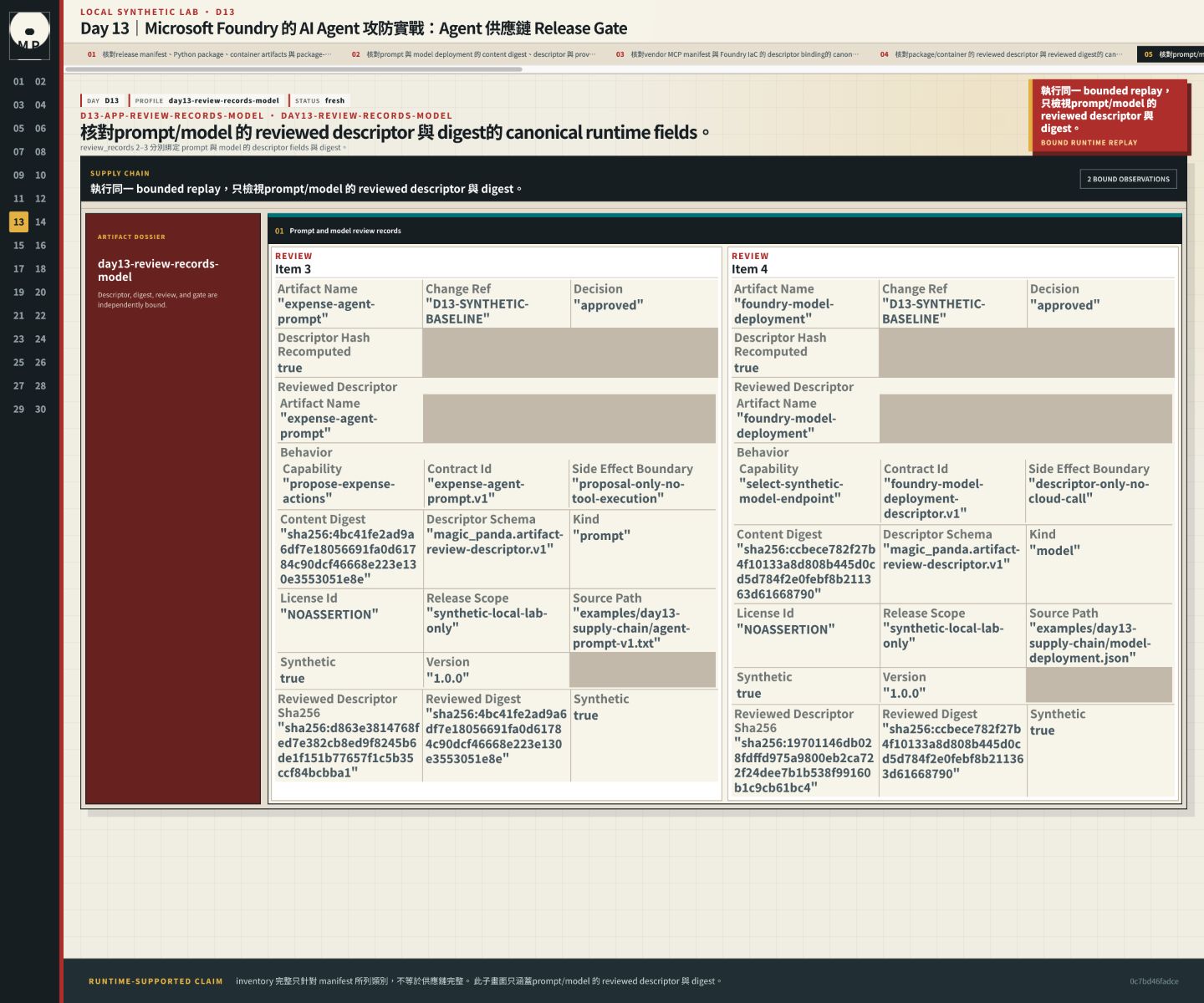This screenshot has height=1003, width=1204.
Task: Click Item 3 License Id "NOASSERTION"
Action: pos(329,614)
